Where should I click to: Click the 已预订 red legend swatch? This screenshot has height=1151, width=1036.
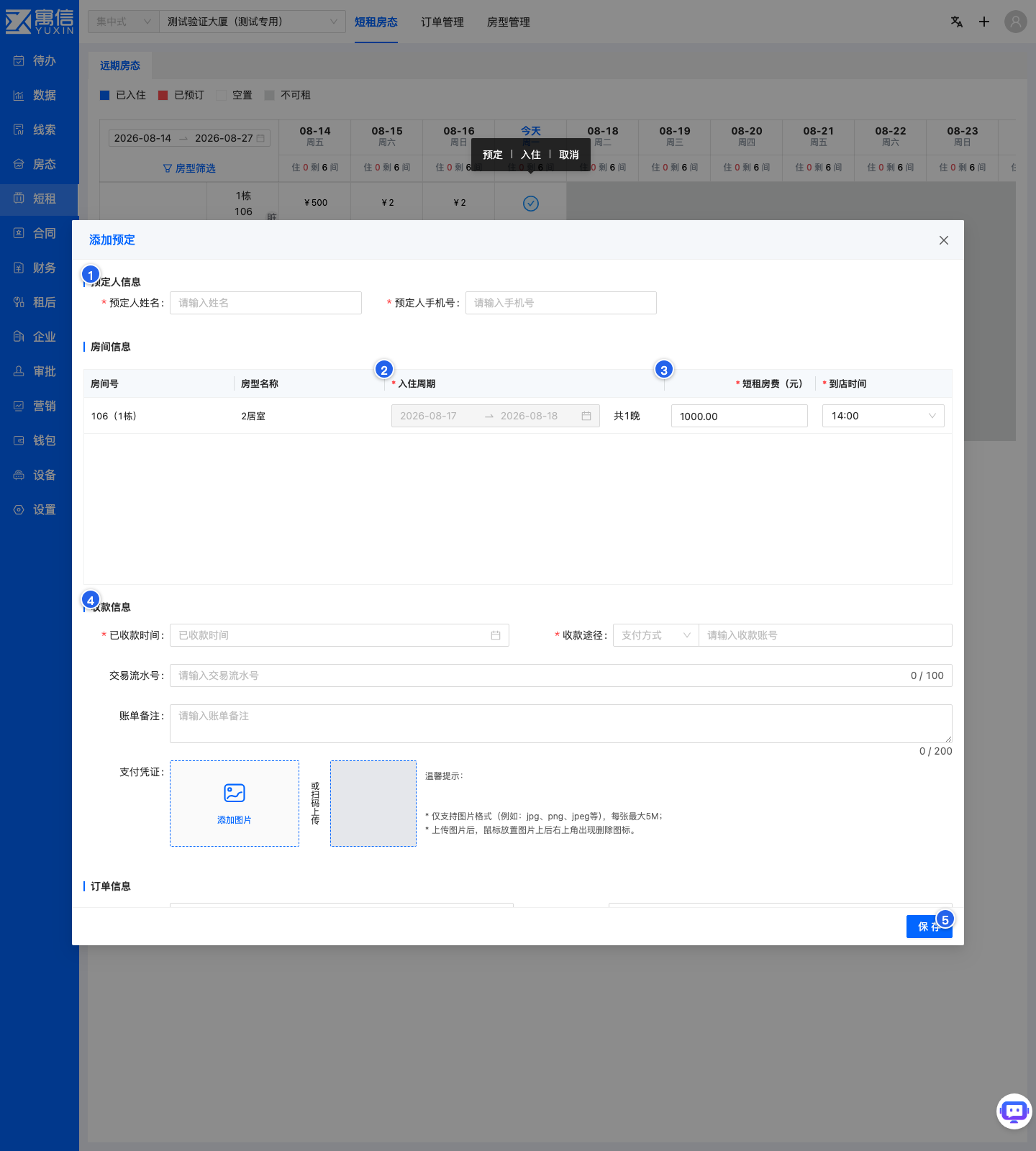(x=163, y=95)
